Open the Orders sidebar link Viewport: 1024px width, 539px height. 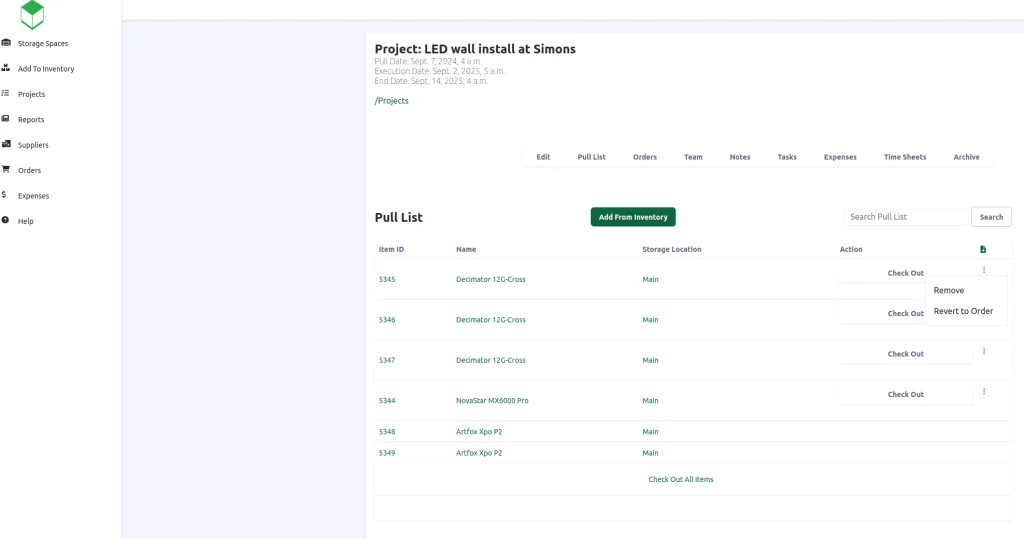[x=29, y=171]
